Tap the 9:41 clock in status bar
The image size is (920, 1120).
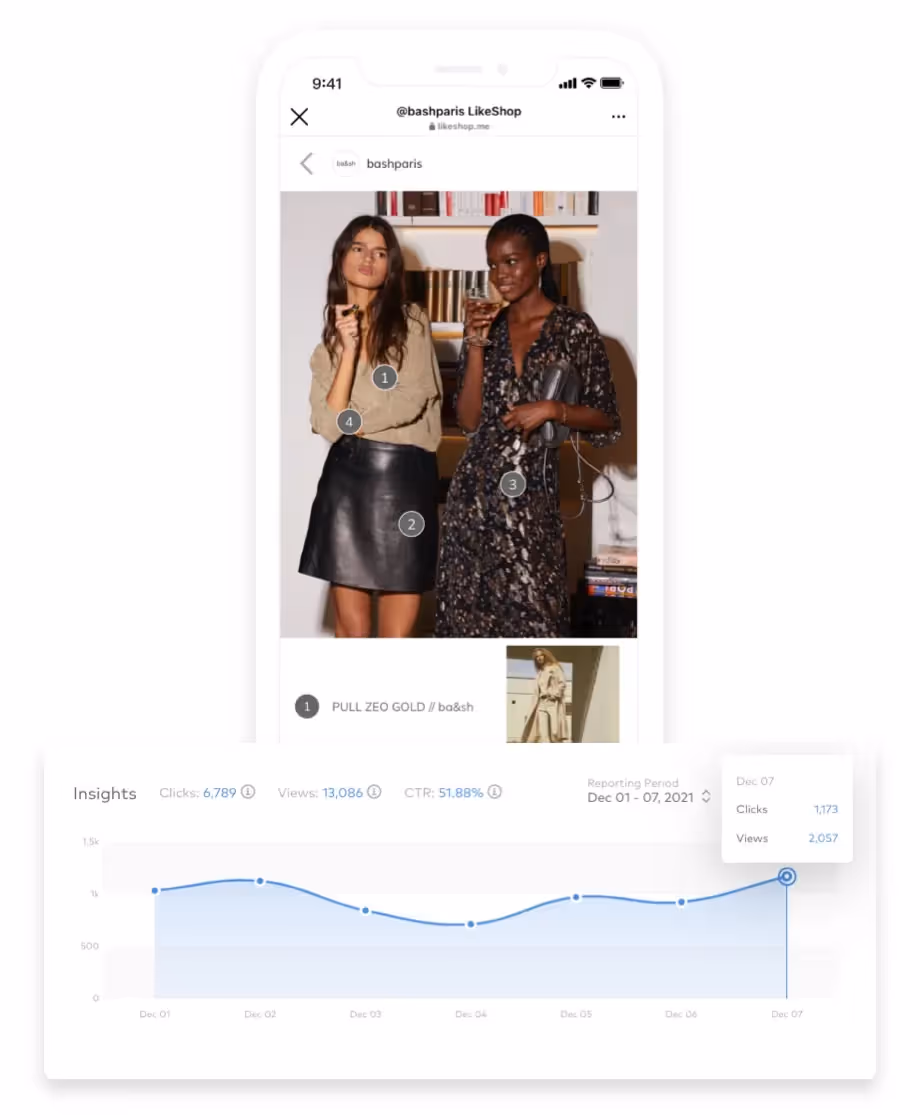click(327, 84)
